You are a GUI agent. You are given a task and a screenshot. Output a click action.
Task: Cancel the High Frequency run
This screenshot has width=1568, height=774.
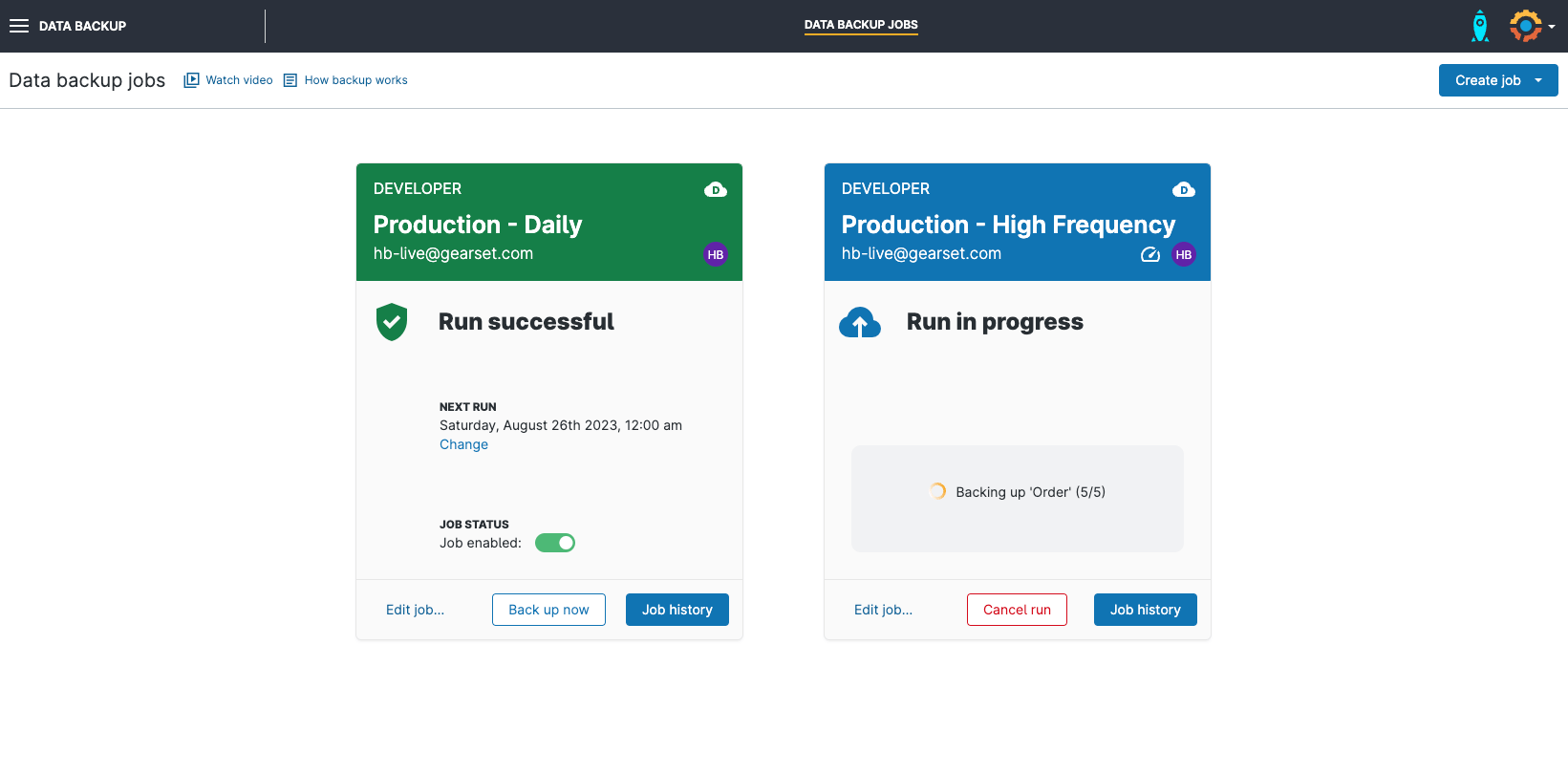1017,610
